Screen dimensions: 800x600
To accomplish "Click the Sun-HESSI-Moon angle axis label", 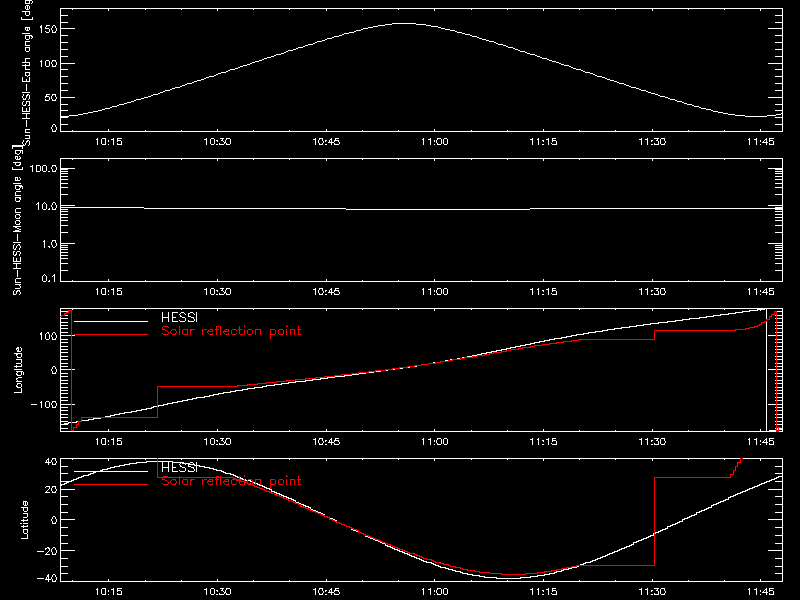I will coord(17,220).
